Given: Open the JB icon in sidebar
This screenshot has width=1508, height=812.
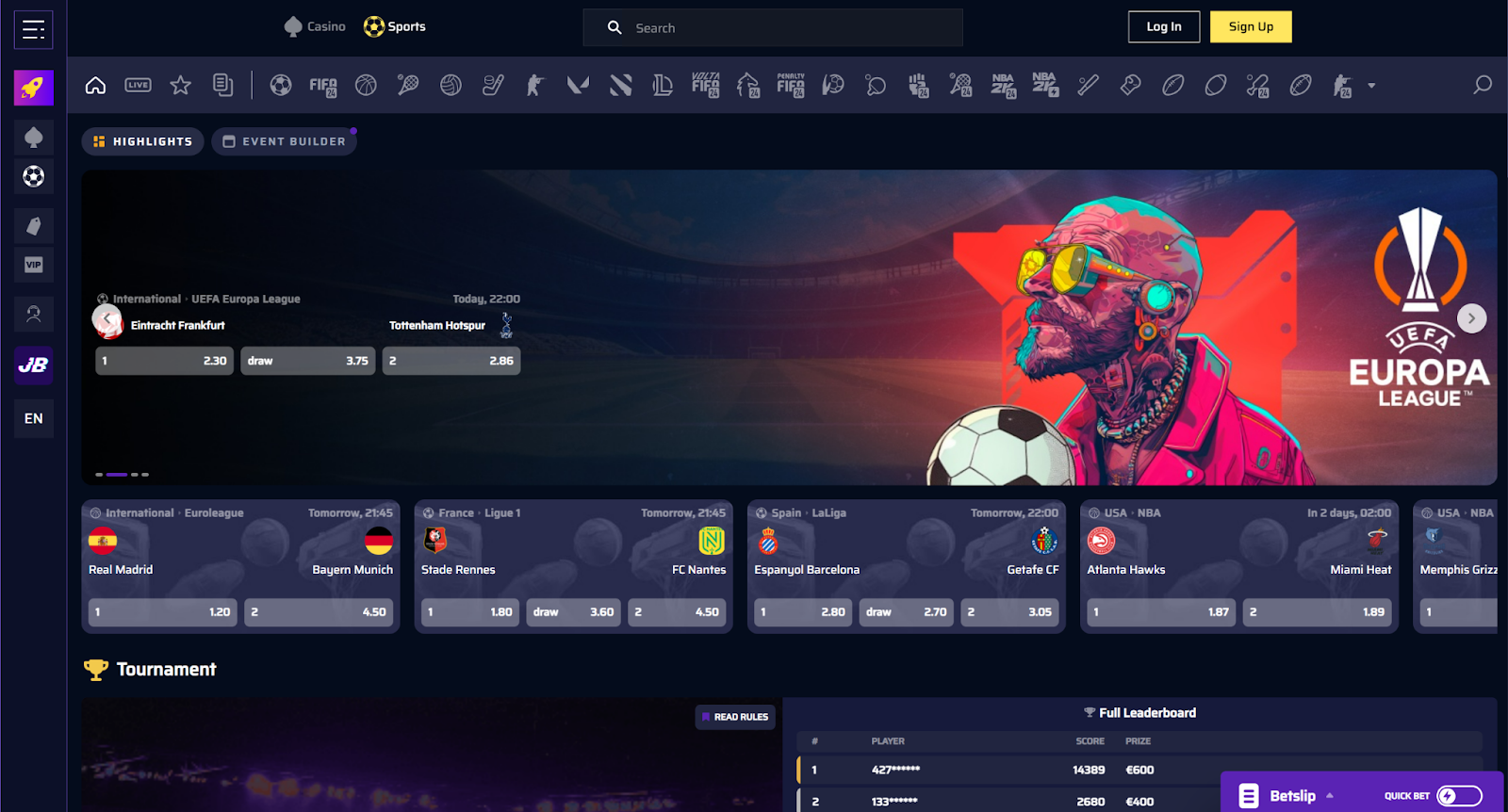Looking at the screenshot, I should point(33,365).
